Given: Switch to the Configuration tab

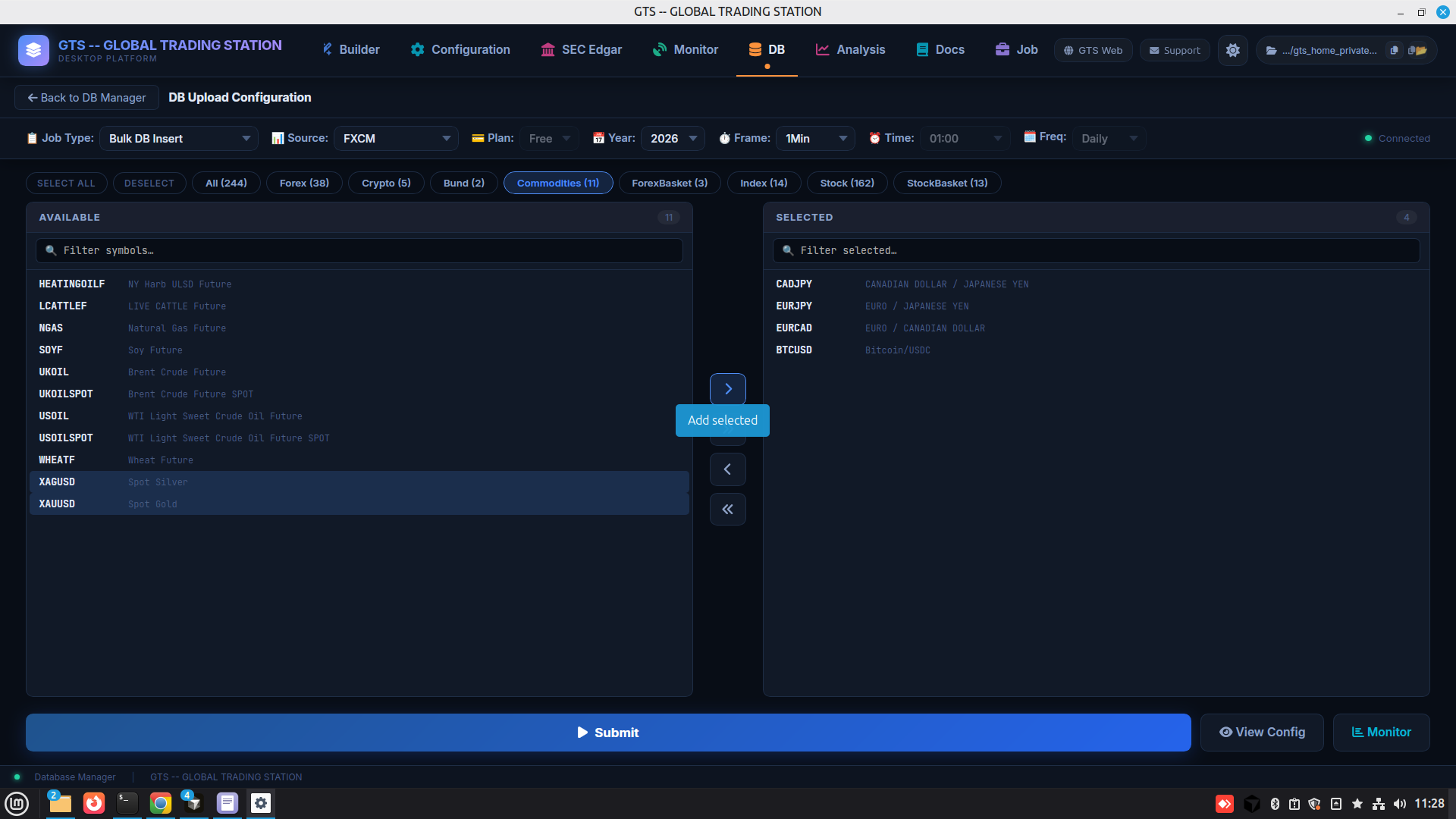Looking at the screenshot, I should tap(460, 50).
